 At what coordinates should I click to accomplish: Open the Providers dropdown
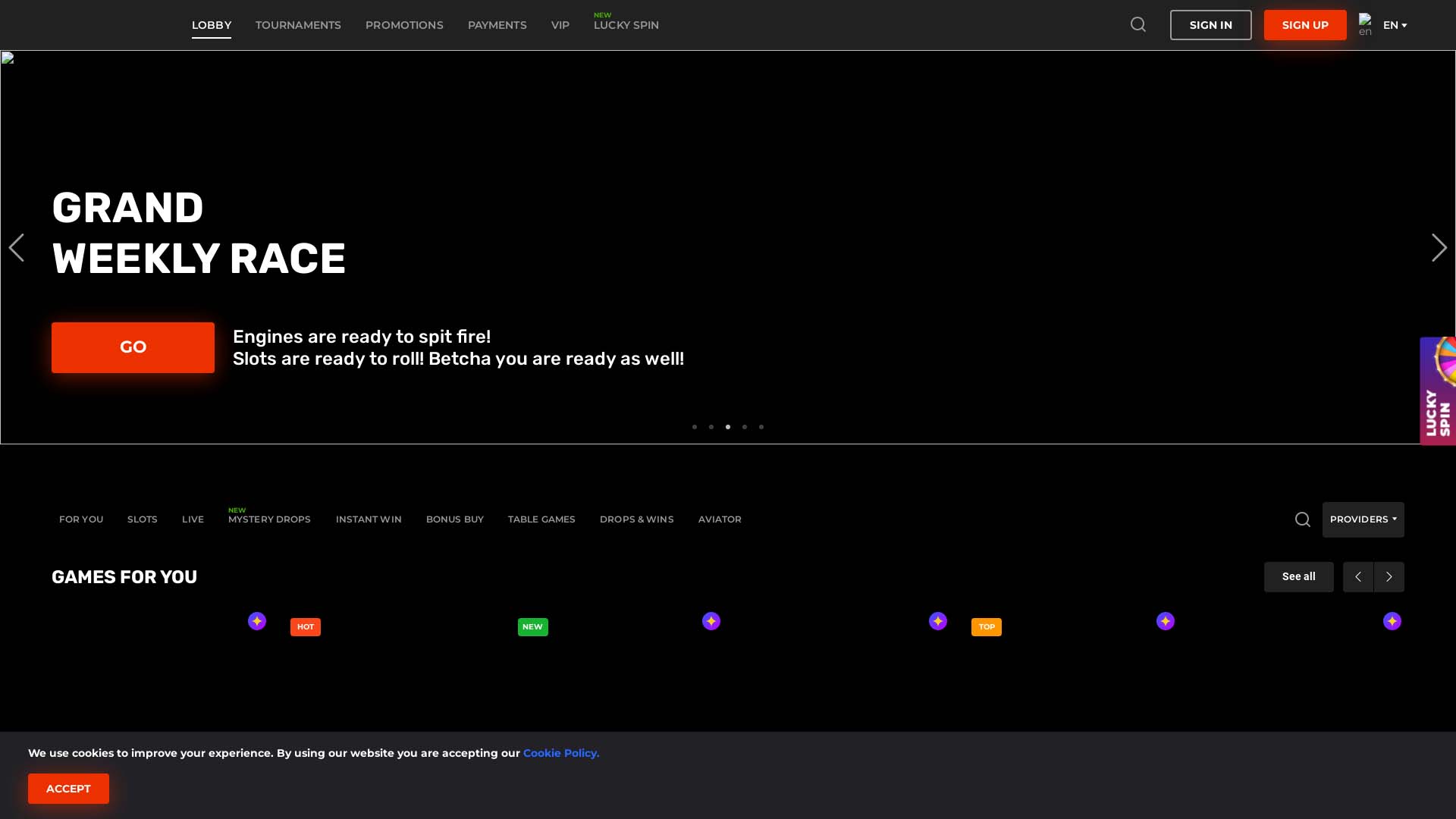[1363, 519]
